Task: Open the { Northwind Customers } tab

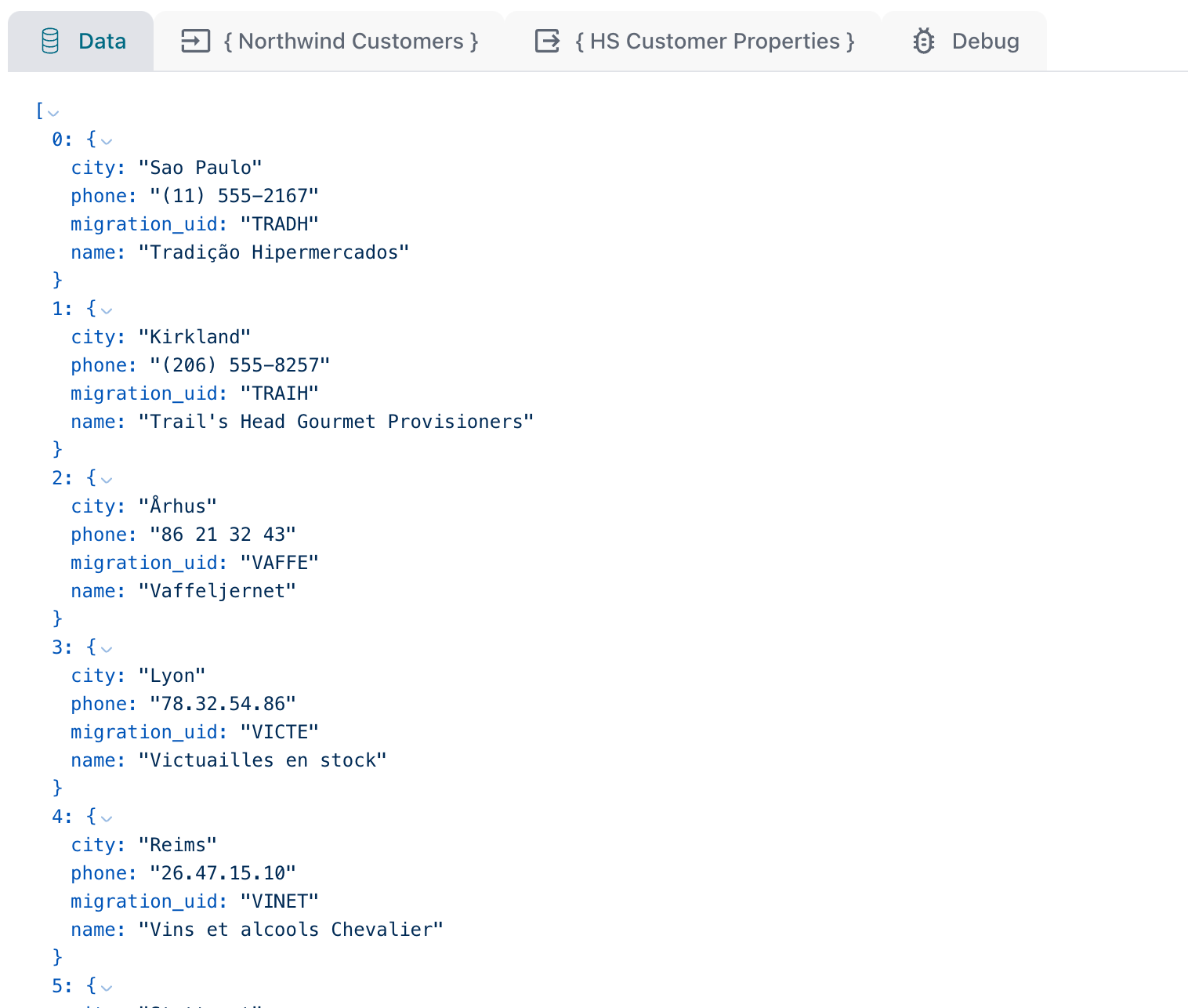Action: [329, 41]
